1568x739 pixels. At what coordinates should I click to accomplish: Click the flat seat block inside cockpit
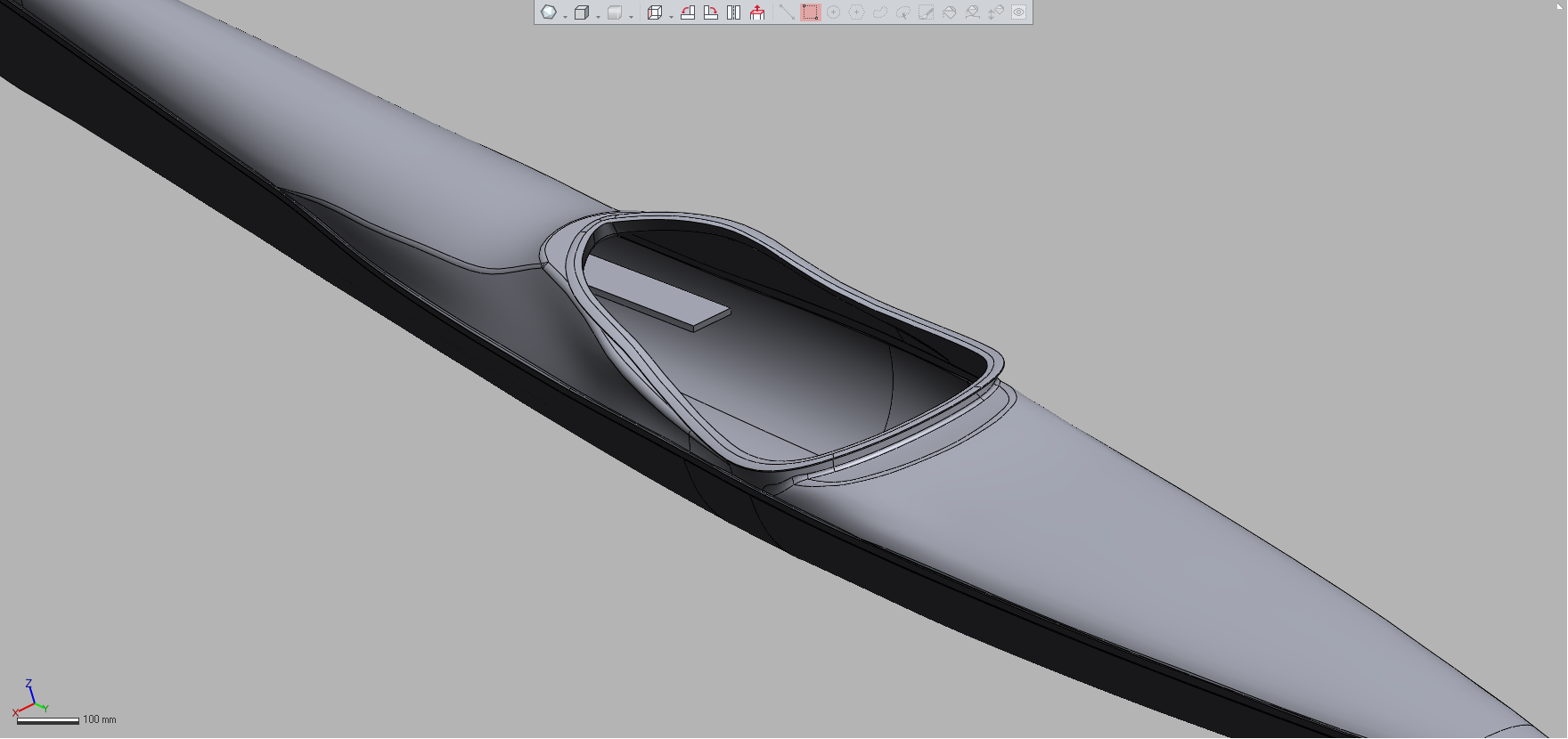click(659, 296)
